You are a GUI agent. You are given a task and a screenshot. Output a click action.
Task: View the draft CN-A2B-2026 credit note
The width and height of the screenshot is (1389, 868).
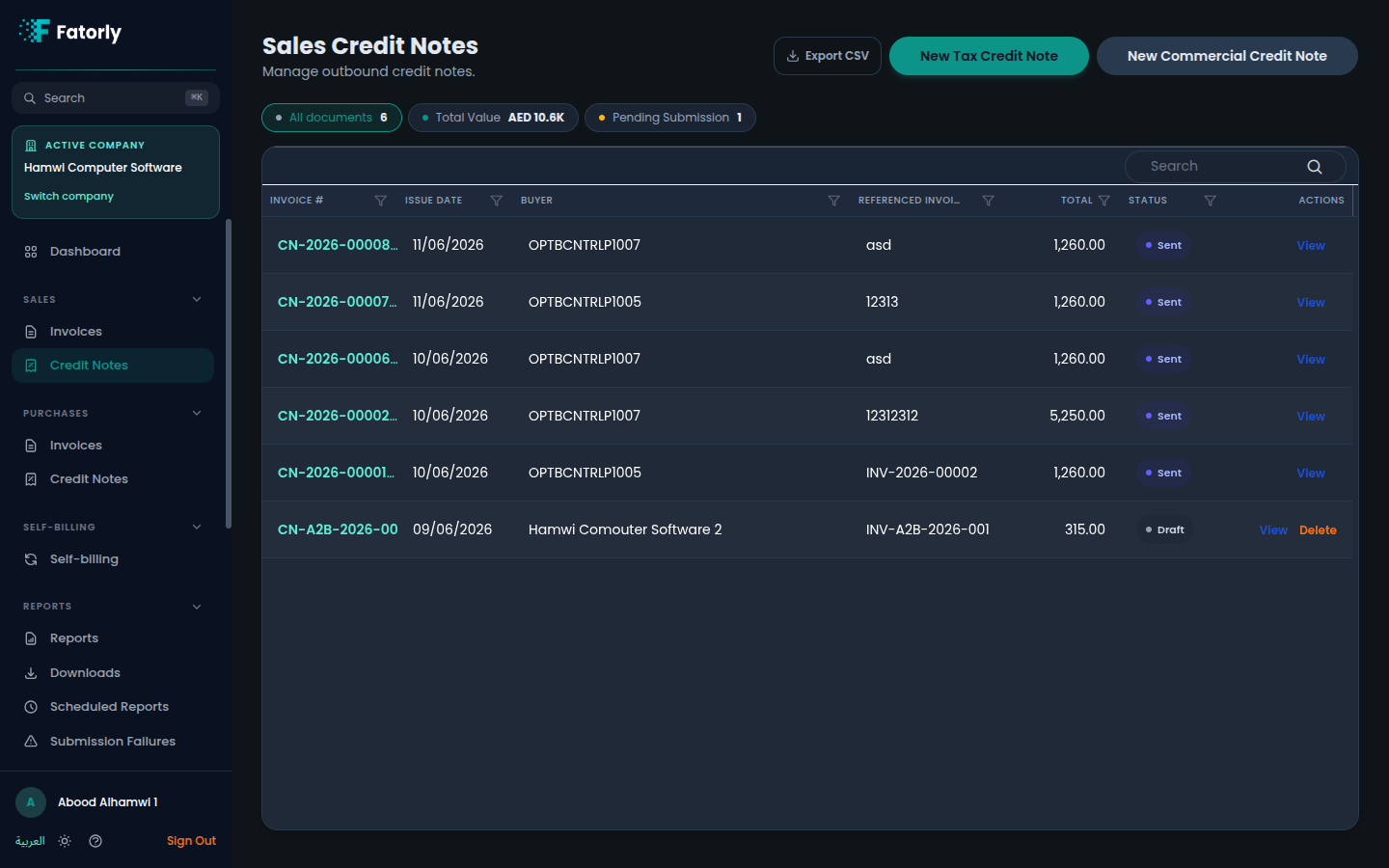coord(1273,530)
